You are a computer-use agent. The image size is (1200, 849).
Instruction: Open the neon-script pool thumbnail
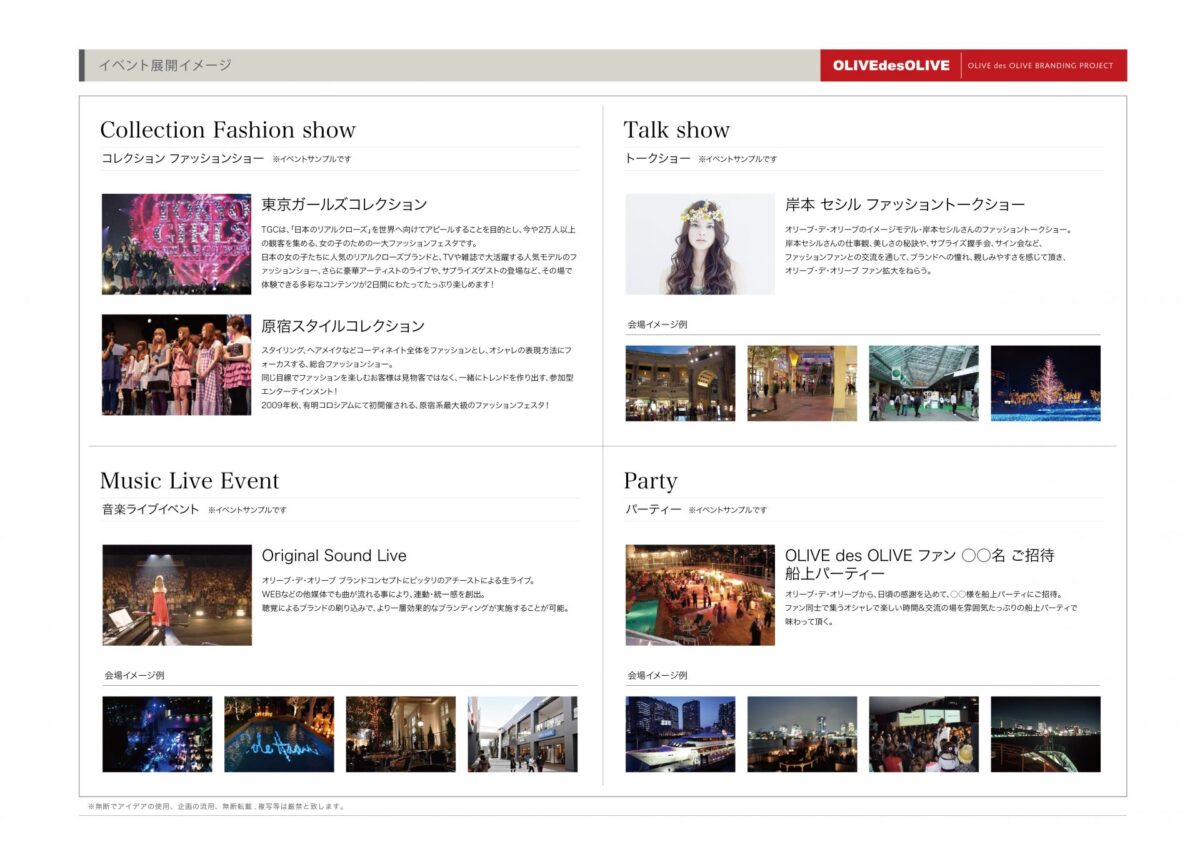click(279, 734)
